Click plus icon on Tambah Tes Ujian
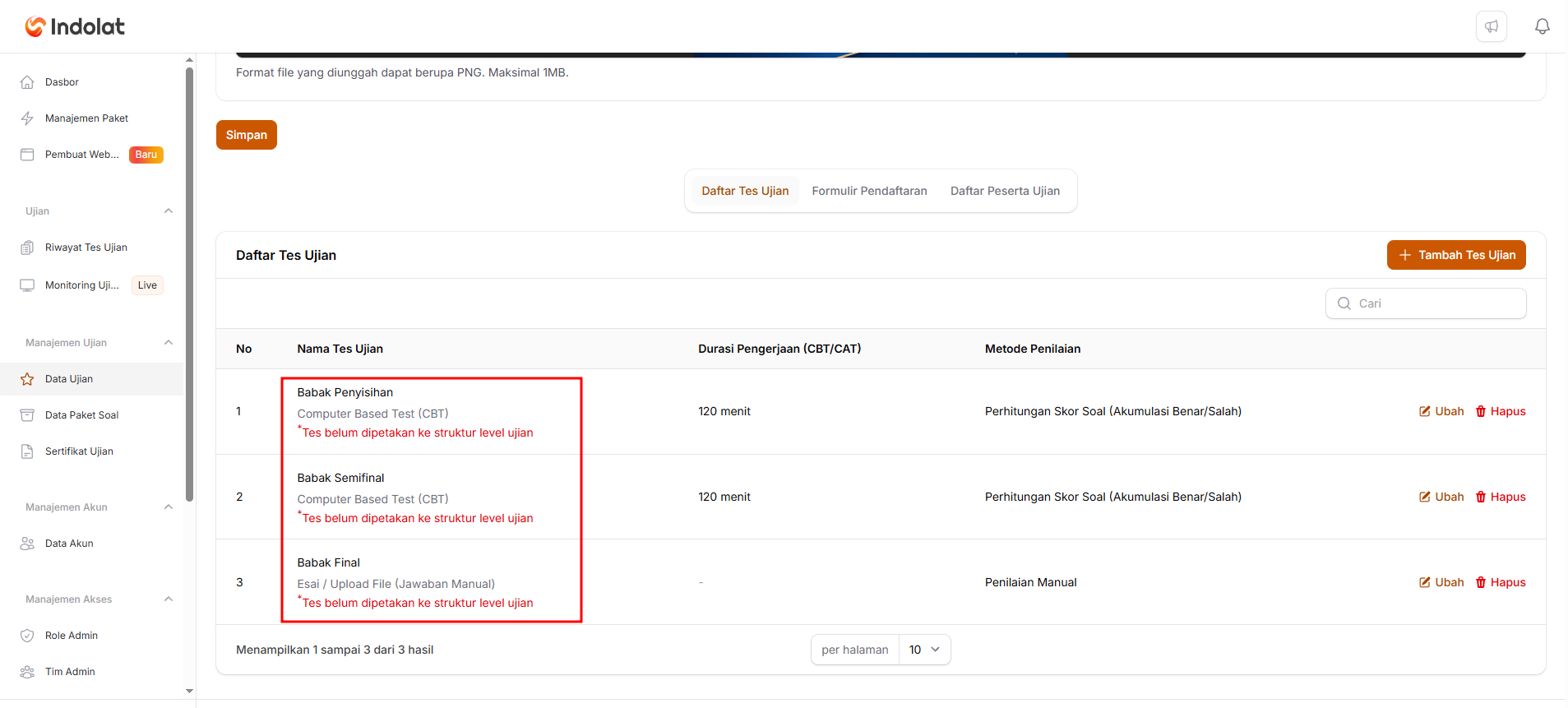 pos(1405,255)
